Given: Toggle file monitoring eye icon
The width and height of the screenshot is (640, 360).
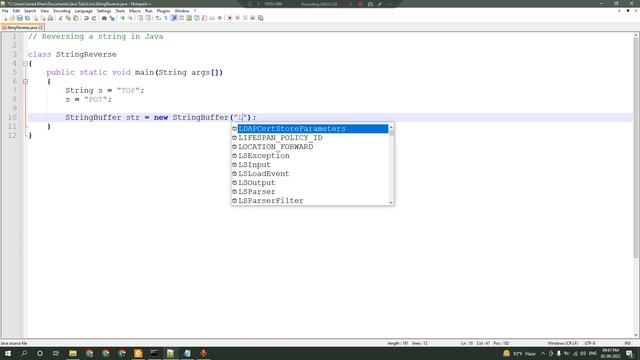Looking at the screenshot, I should (220, 18).
